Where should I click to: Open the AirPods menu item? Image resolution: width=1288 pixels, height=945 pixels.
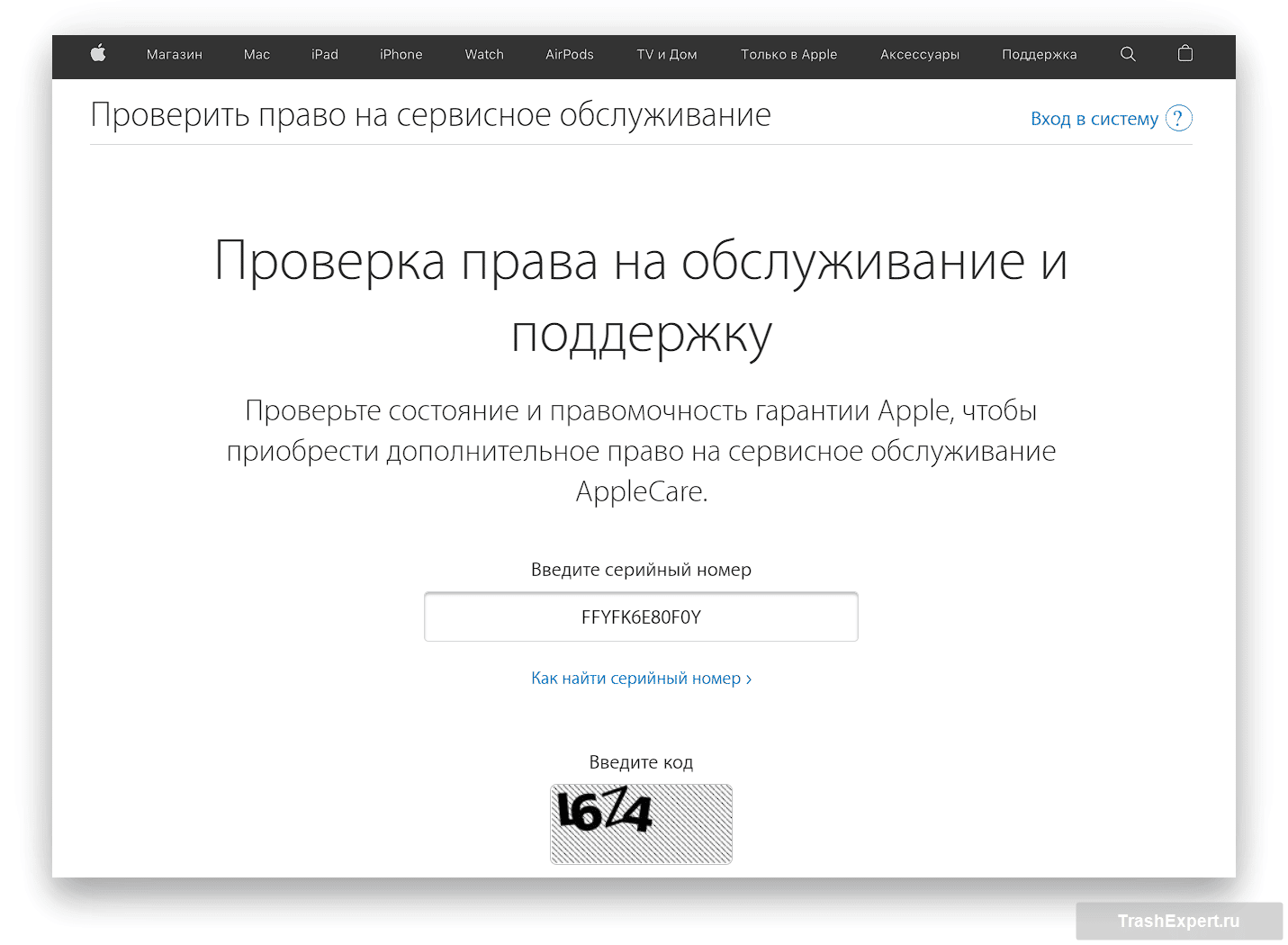pyautogui.click(x=570, y=55)
